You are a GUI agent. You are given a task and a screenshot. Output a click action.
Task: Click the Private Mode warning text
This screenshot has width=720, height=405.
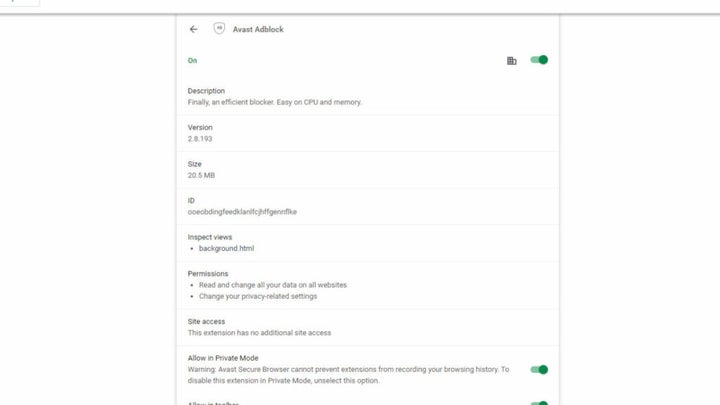pyautogui.click(x=348, y=375)
